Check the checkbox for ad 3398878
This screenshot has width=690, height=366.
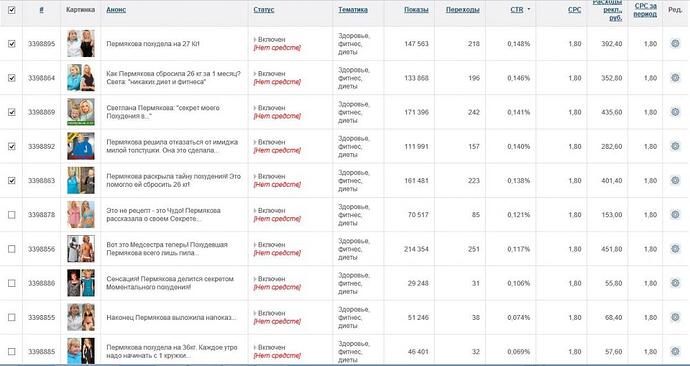[11, 215]
